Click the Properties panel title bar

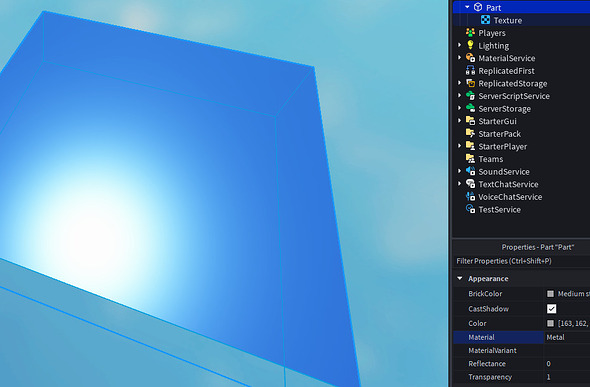[522, 247]
